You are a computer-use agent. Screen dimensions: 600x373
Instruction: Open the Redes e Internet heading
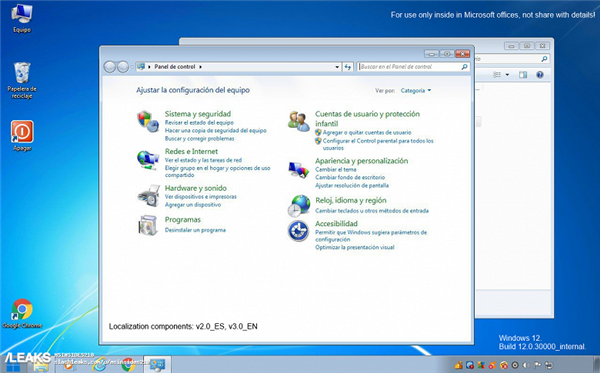191,151
